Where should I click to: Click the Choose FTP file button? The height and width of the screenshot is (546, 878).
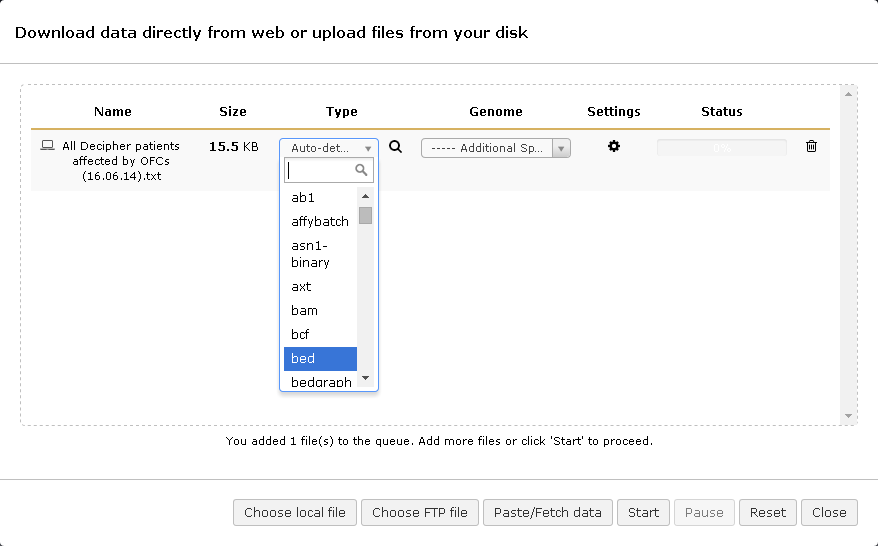420,513
